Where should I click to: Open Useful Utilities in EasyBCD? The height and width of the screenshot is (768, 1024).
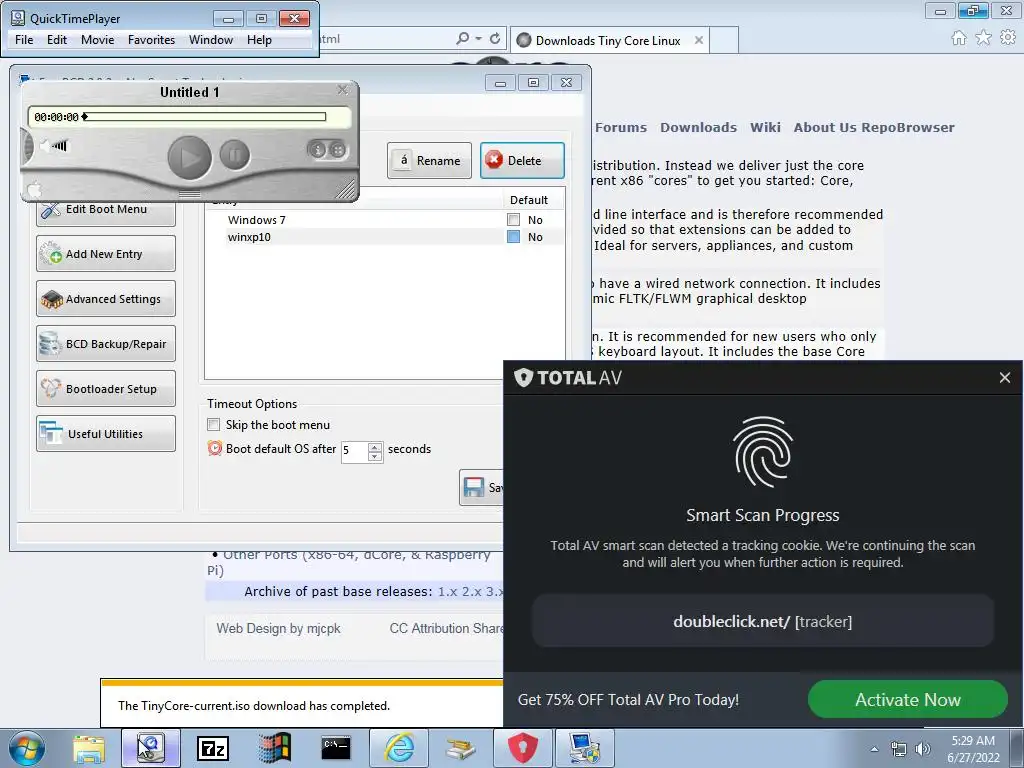pyautogui.click(x=106, y=434)
